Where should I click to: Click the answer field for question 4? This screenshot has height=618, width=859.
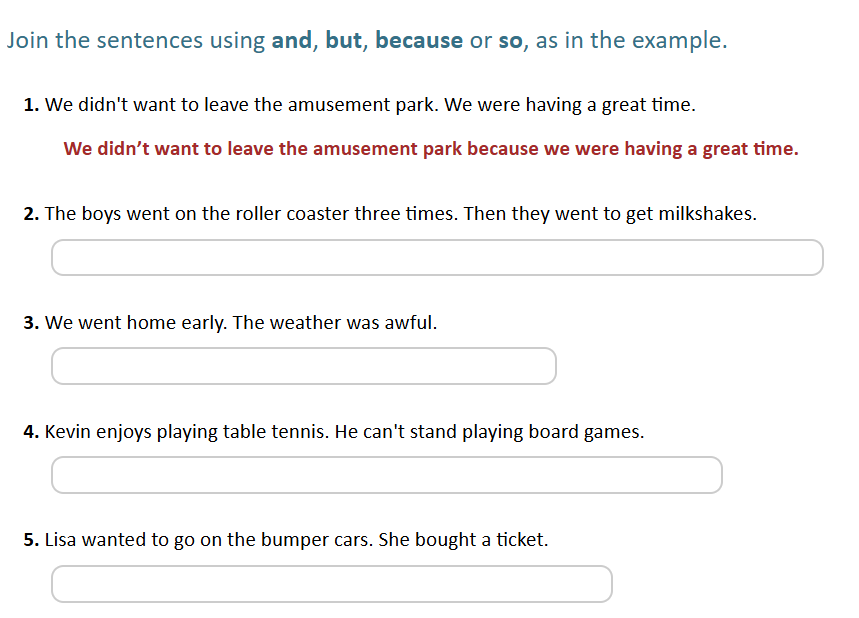click(x=386, y=475)
